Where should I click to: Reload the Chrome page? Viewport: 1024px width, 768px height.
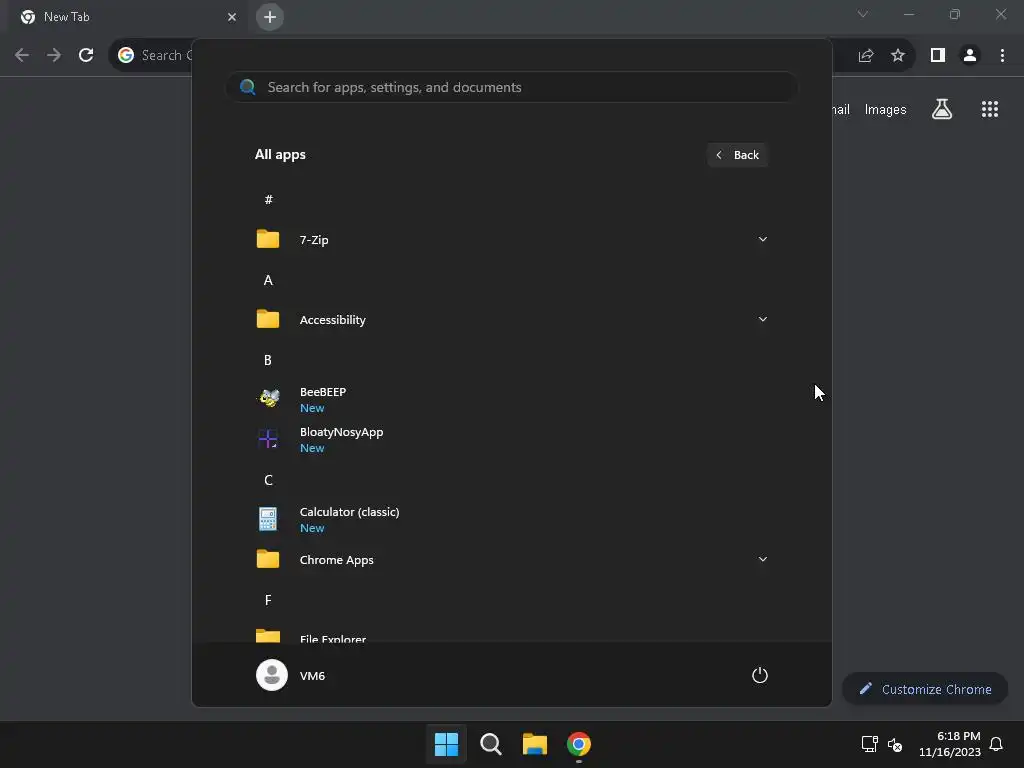coord(86,55)
